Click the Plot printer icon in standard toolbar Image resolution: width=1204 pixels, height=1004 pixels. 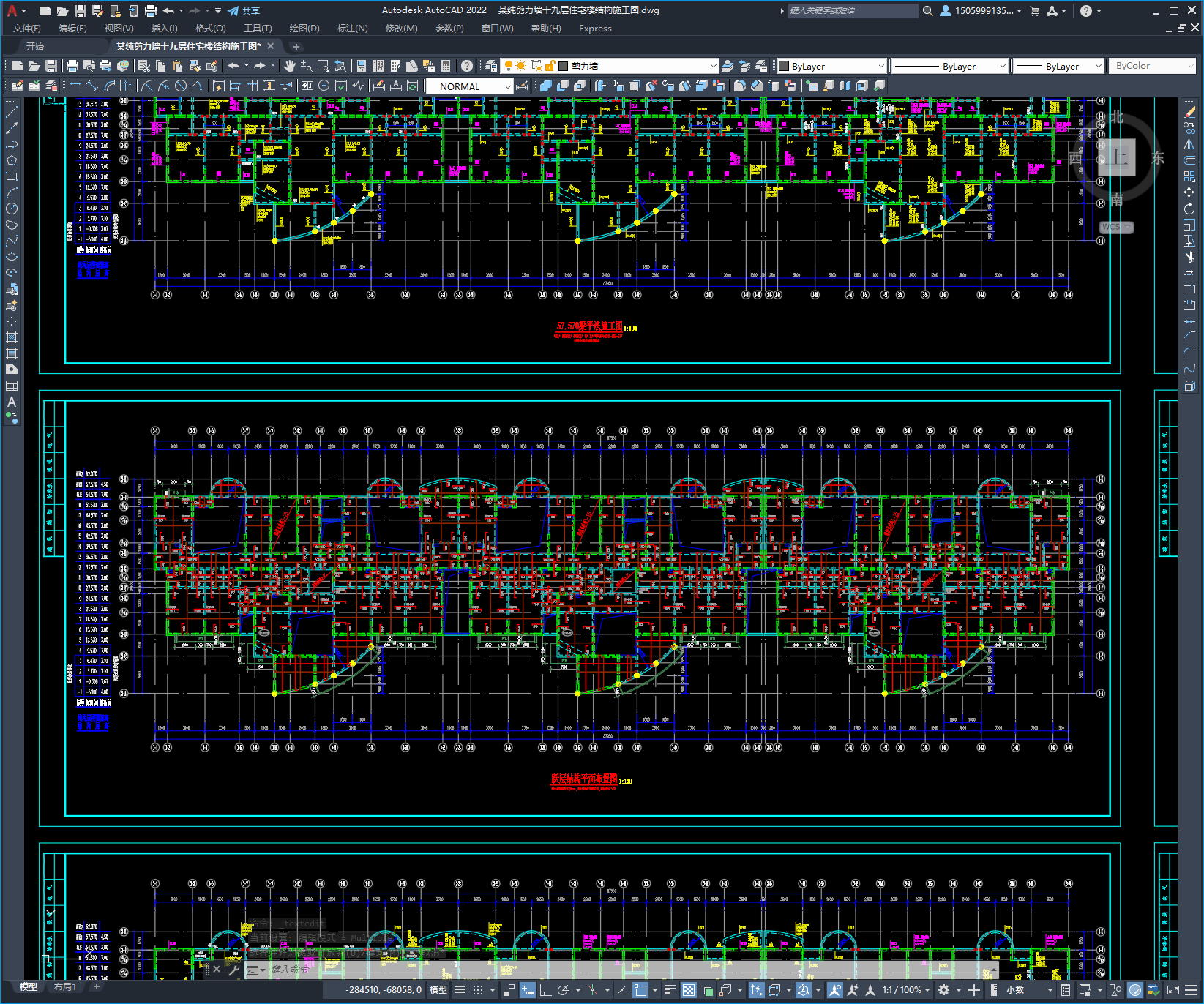coord(72,66)
